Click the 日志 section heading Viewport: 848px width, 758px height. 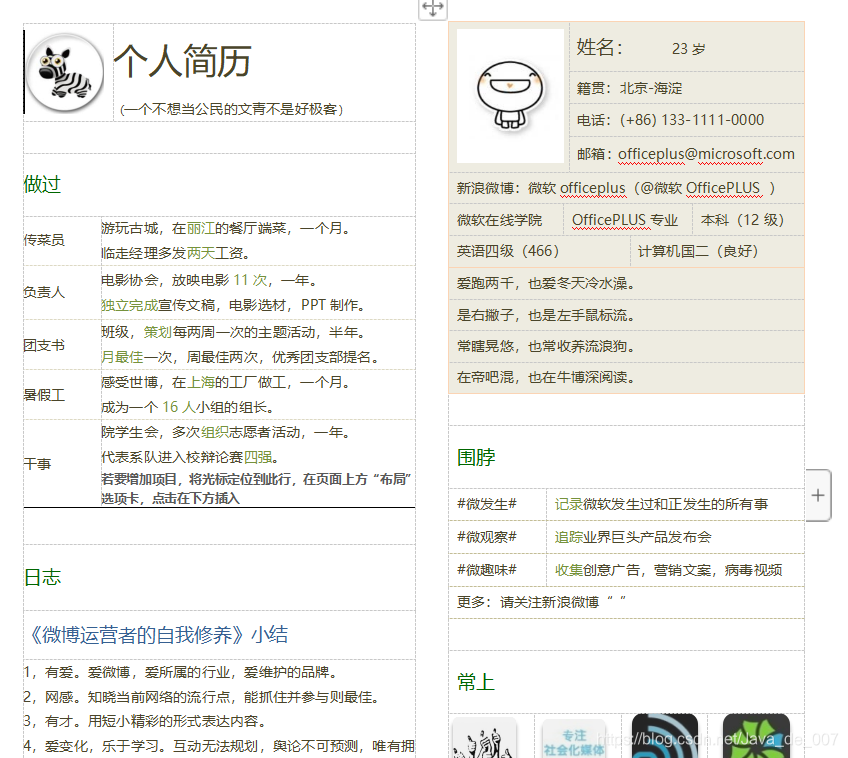(42, 577)
